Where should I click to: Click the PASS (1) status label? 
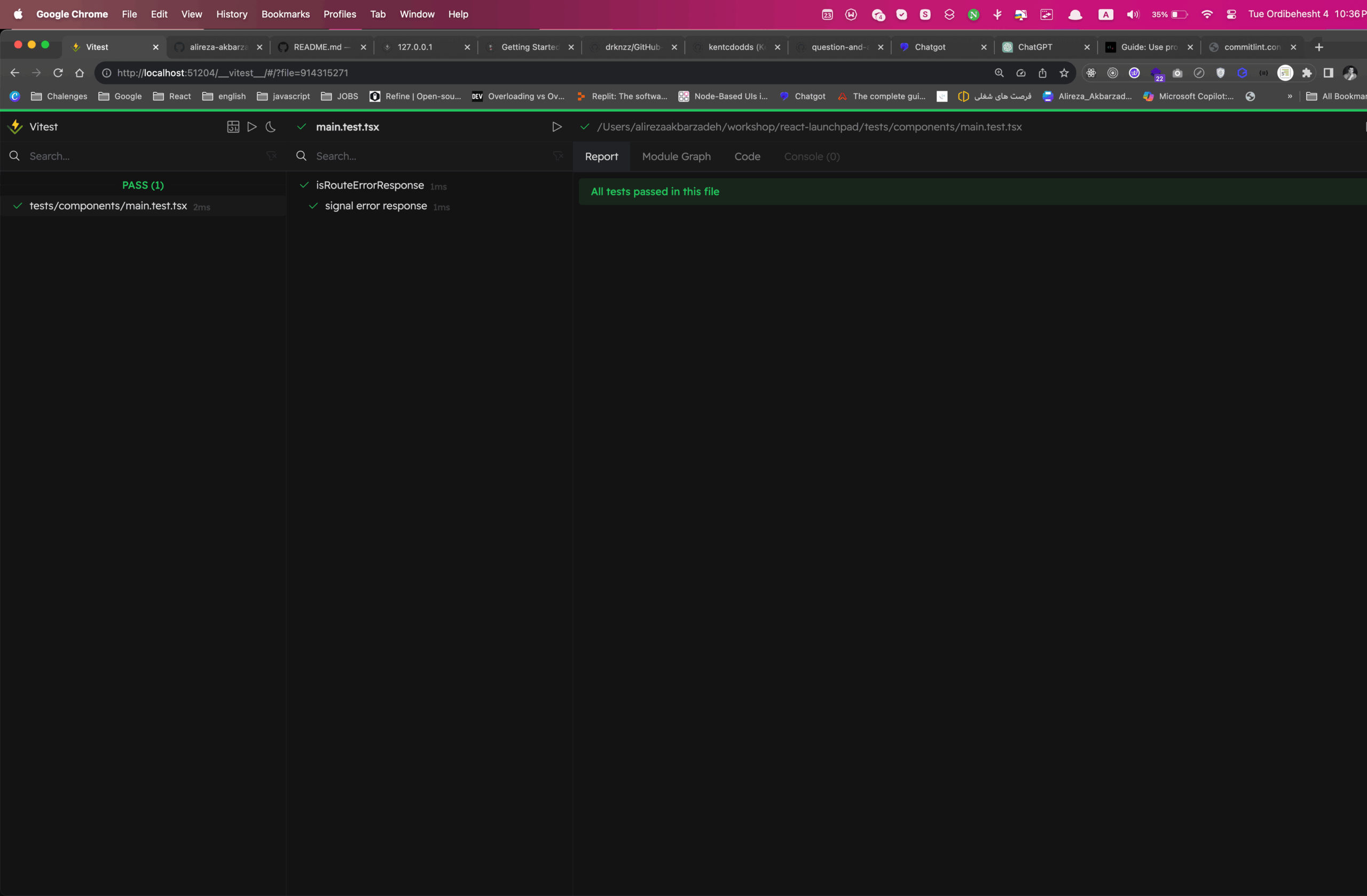(x=143, y=185)
